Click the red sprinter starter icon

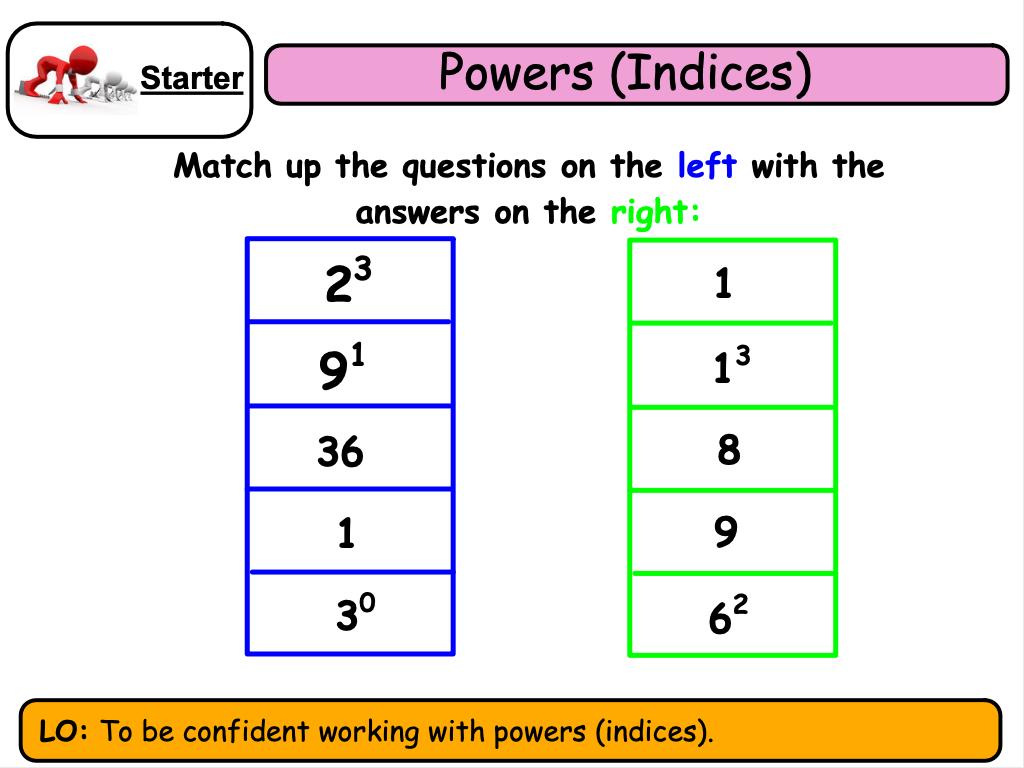72,78
